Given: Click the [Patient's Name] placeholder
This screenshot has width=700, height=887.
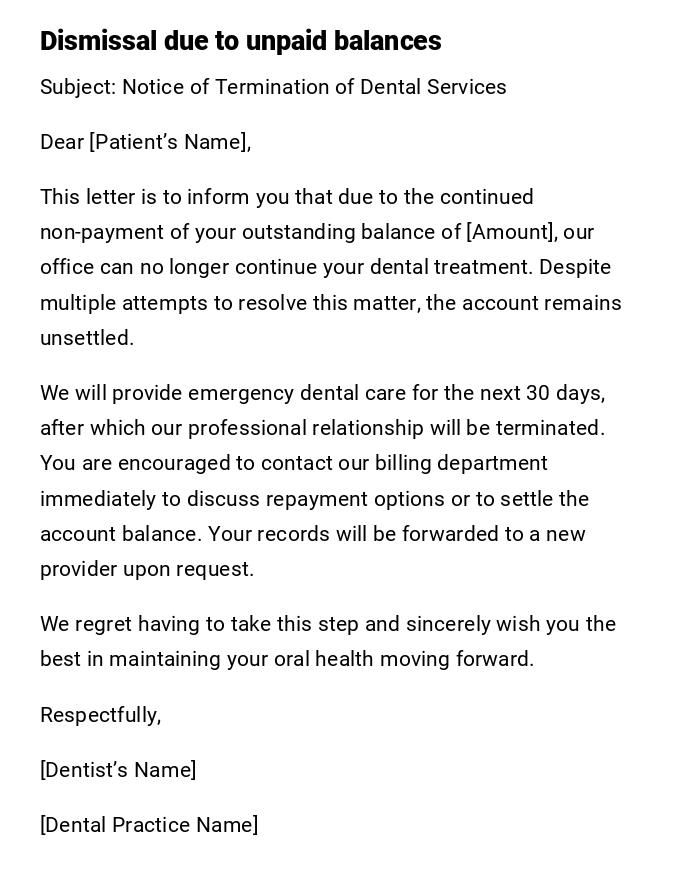Looking at the screenshot, I should 168,142.
